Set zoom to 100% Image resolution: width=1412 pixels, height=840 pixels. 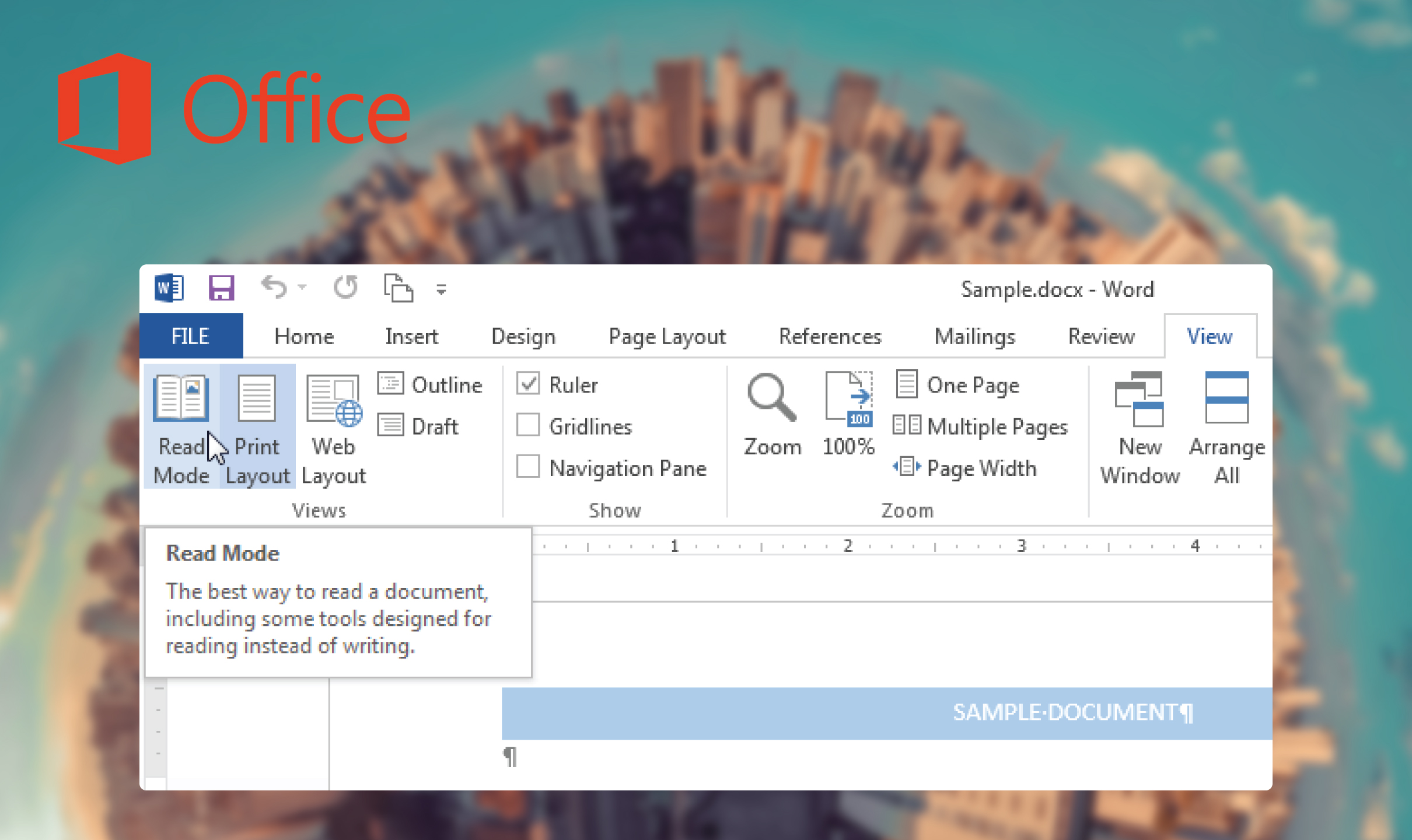(x=848, y=414)
